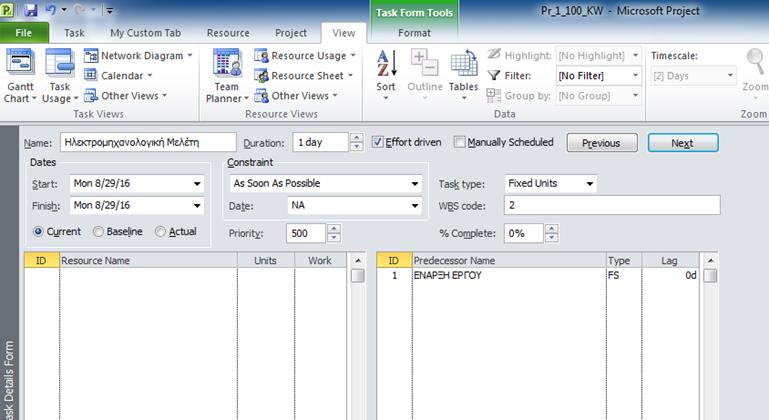769x420 pixels.
Task: Select the Network Diagram view icon
Action: point(91,56)
